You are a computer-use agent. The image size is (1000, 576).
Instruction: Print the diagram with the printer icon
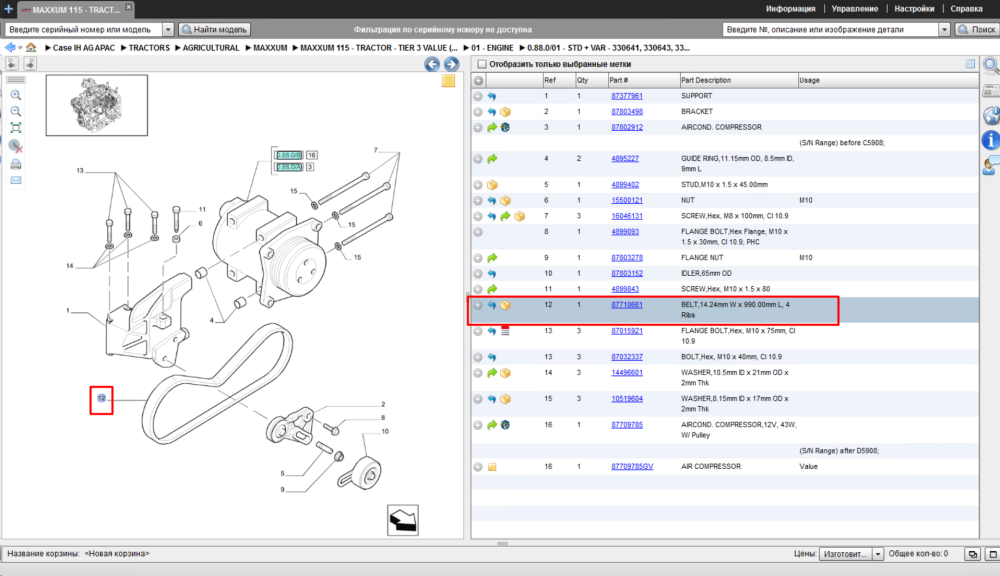pyautogui.click(x=16, y=164)
